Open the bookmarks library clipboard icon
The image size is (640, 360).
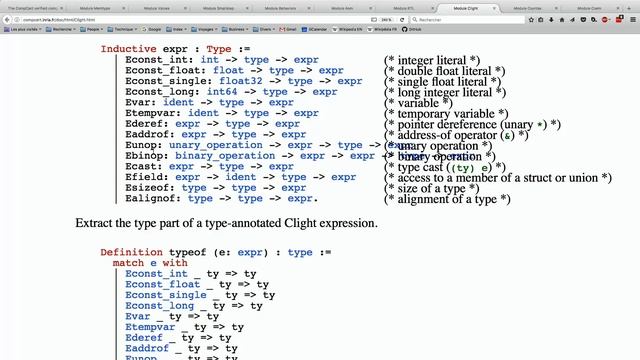click(x=541, y=20)
